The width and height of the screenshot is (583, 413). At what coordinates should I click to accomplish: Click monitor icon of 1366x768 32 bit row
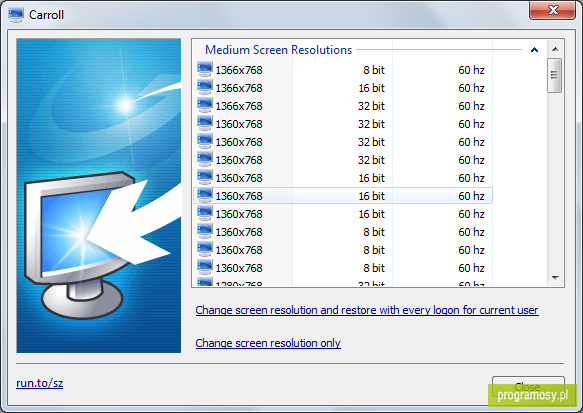pos(204,105)
